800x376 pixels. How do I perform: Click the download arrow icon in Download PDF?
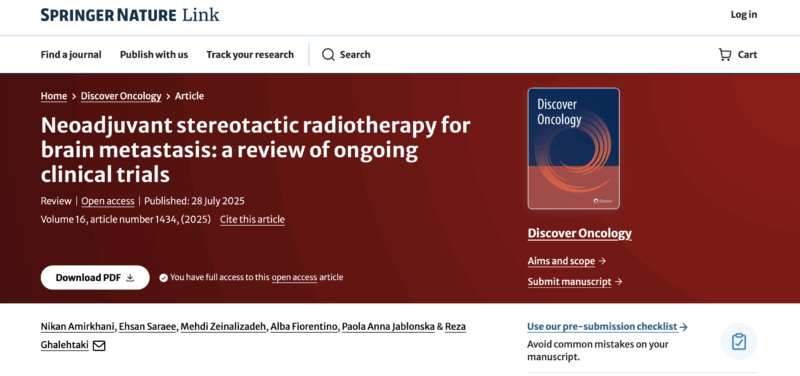pos(130,278)
